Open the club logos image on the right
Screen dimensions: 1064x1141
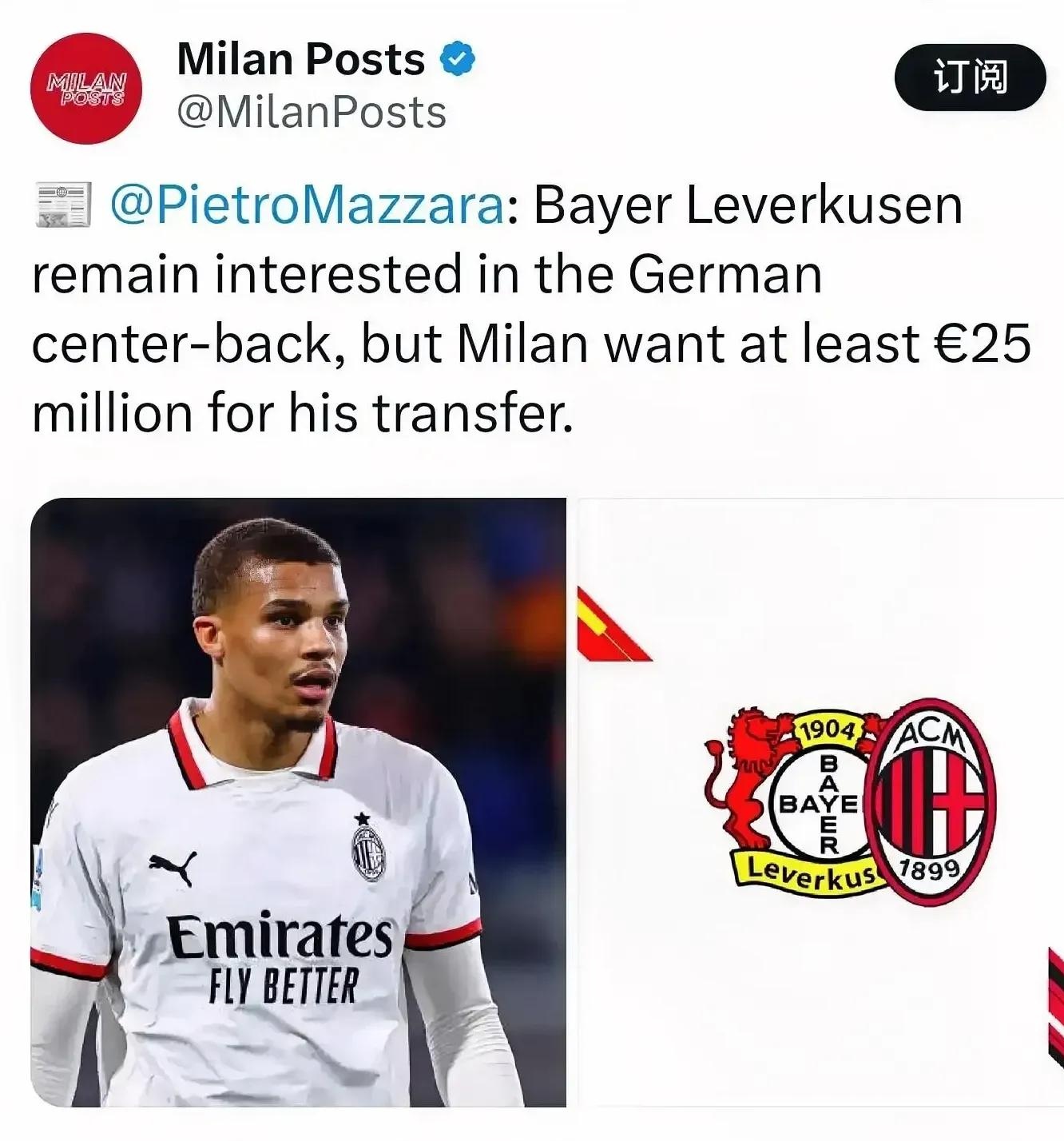820,802
